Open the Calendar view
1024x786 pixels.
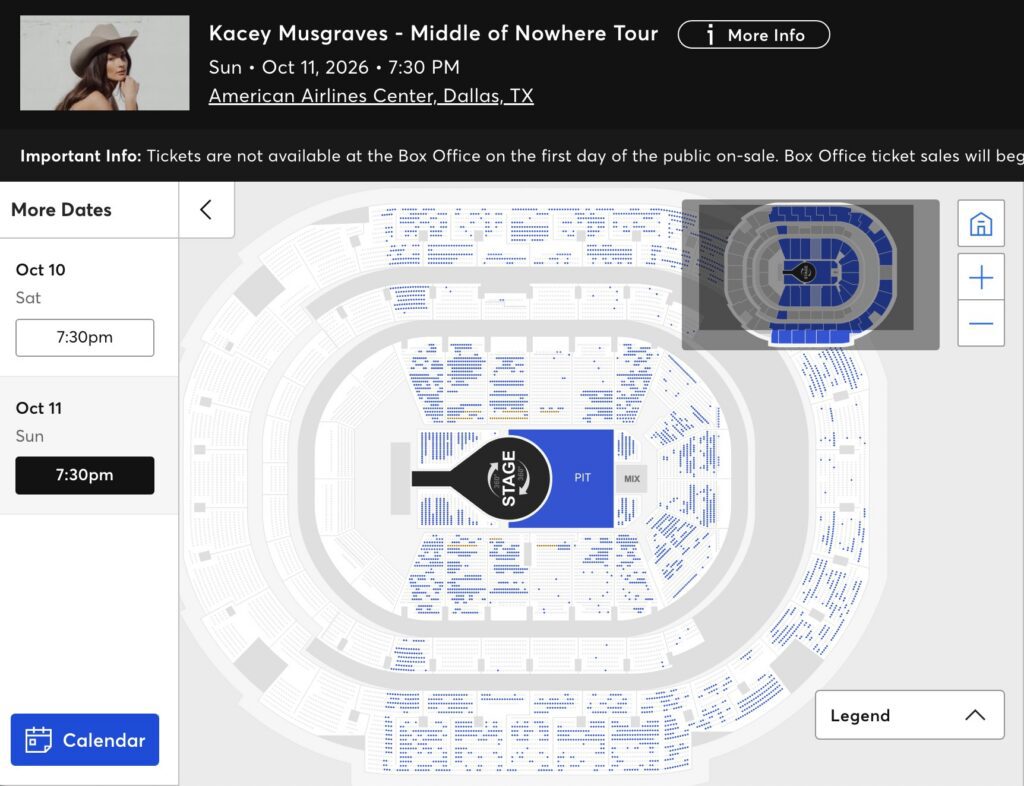tap(85, 740)
